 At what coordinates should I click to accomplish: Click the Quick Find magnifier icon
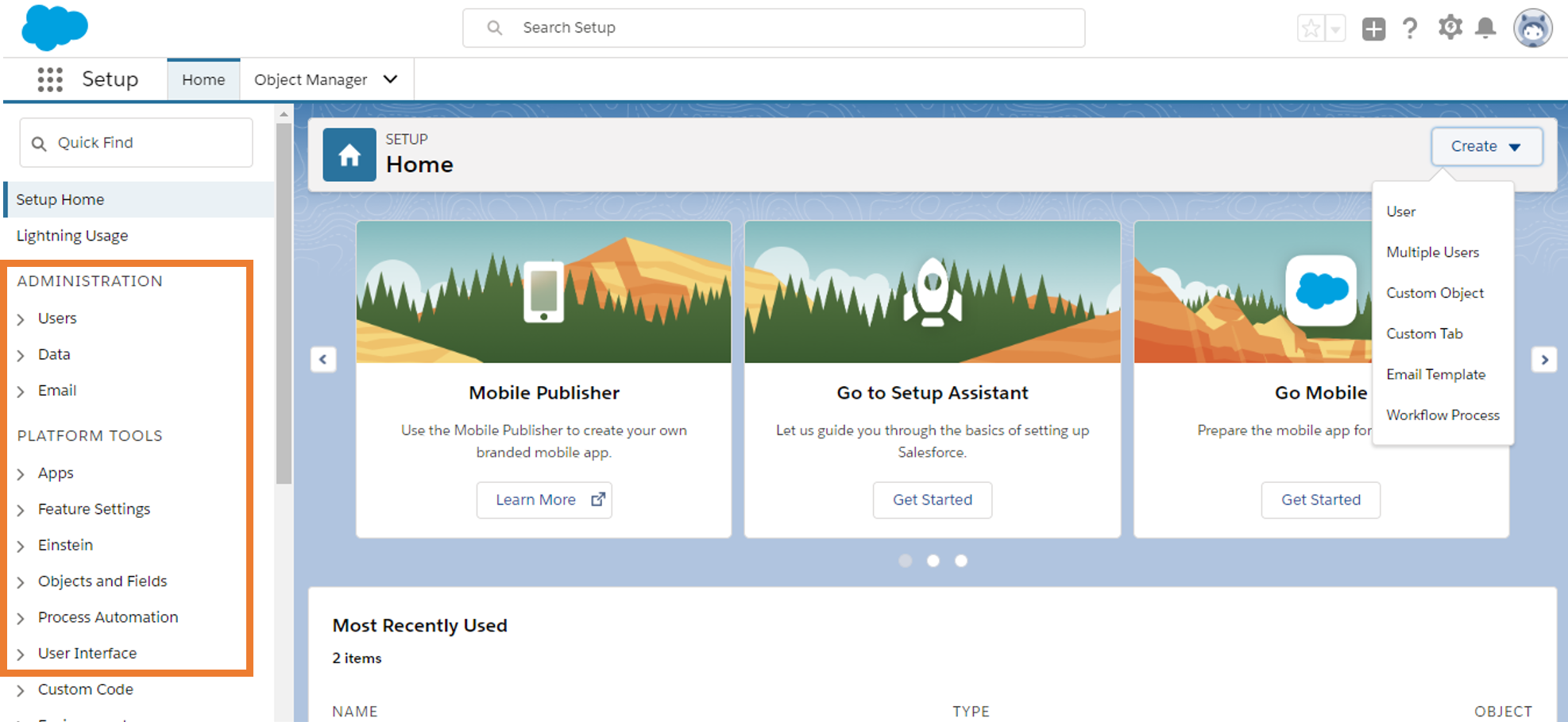(39, 144)
